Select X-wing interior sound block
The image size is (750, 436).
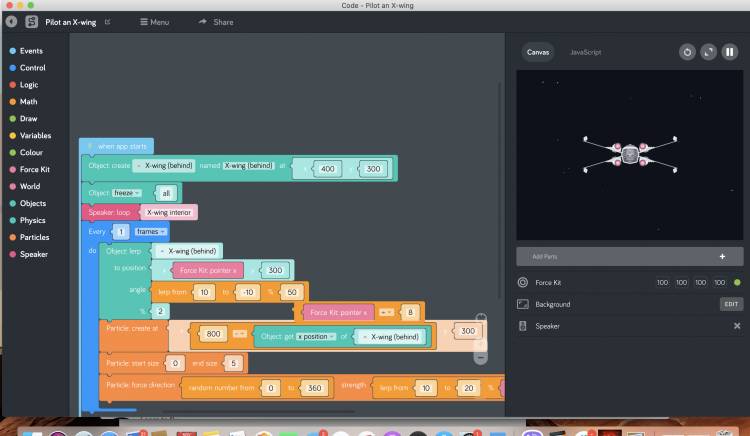click(168, 212)
